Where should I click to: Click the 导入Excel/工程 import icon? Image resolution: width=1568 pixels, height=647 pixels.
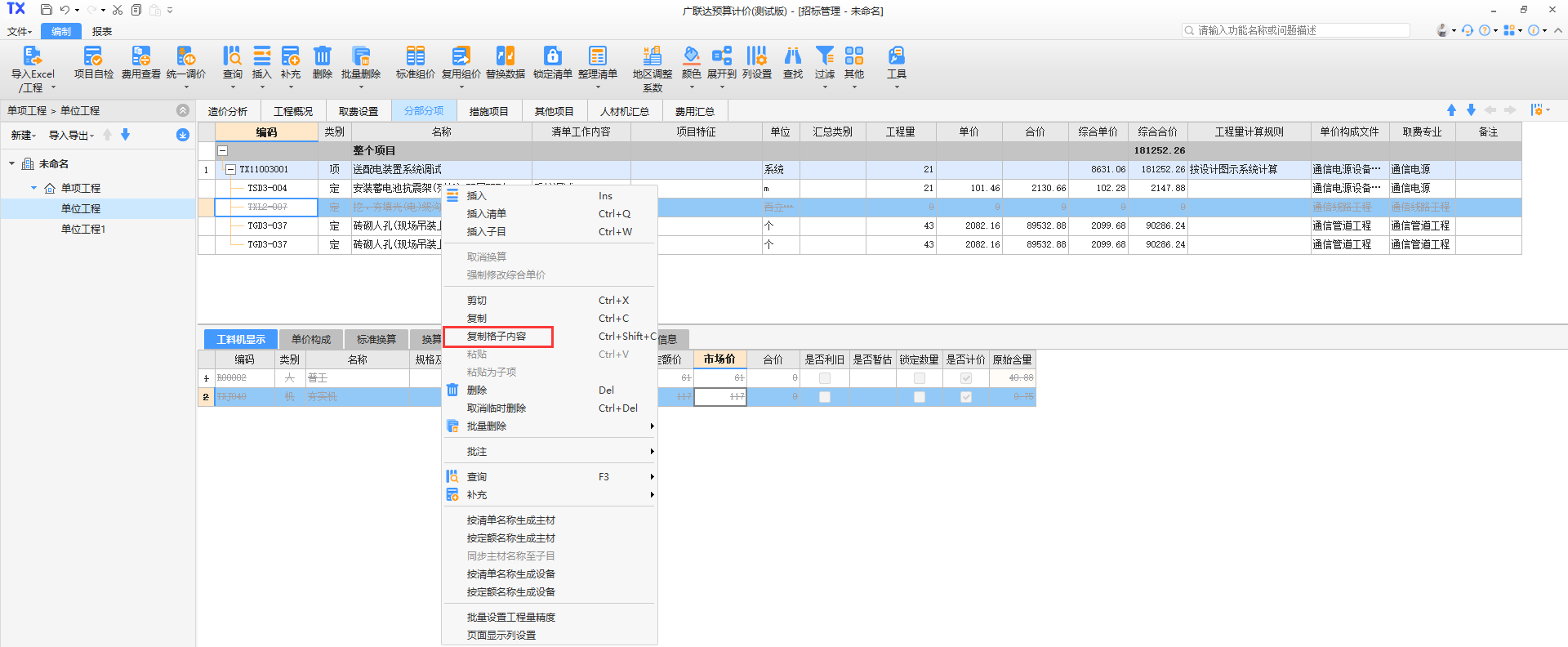pos(32,56)
